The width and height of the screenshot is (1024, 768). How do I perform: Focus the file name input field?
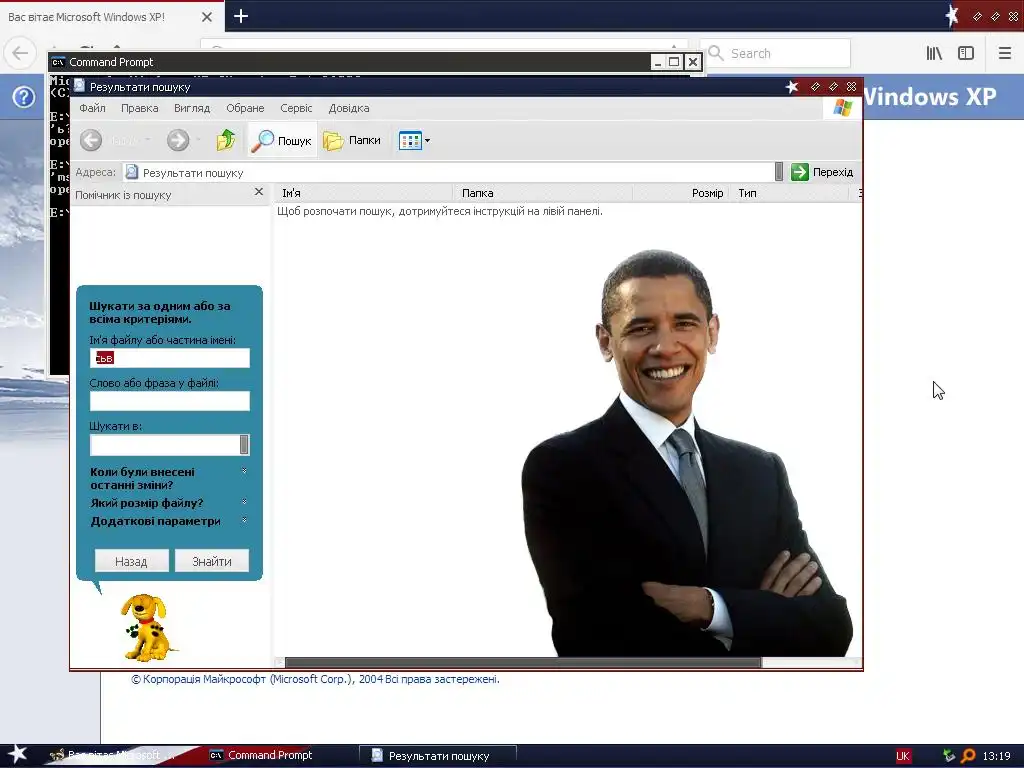click(170, 358)
